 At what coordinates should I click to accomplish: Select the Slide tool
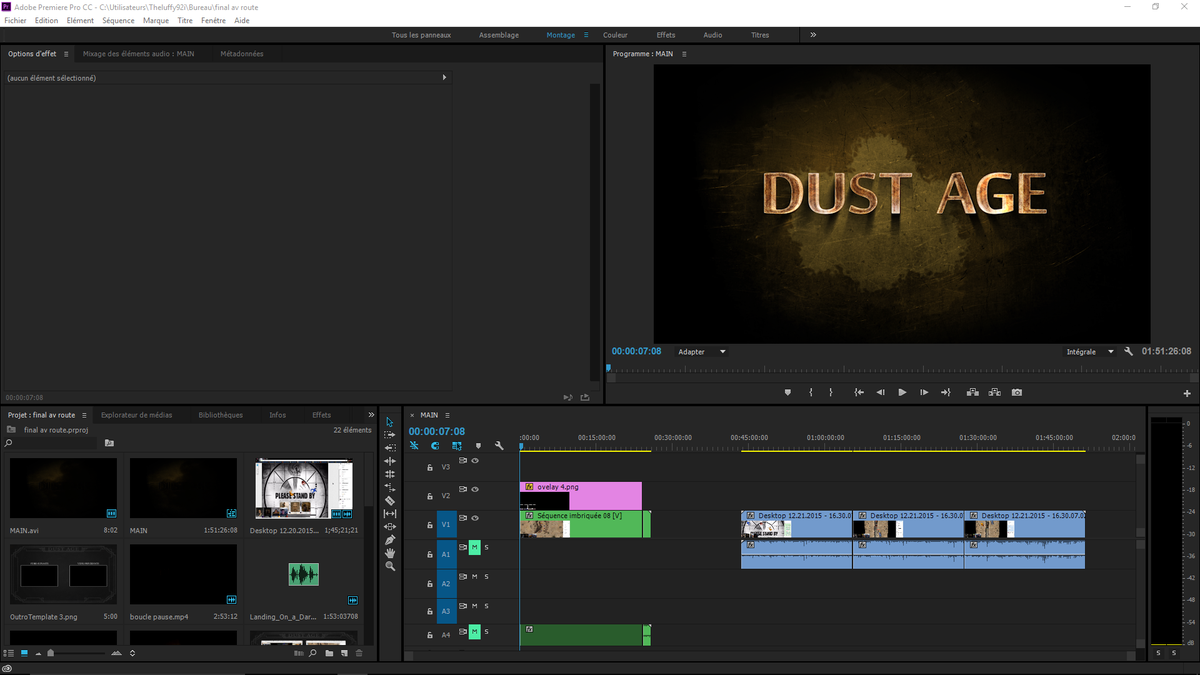[390, 526]
